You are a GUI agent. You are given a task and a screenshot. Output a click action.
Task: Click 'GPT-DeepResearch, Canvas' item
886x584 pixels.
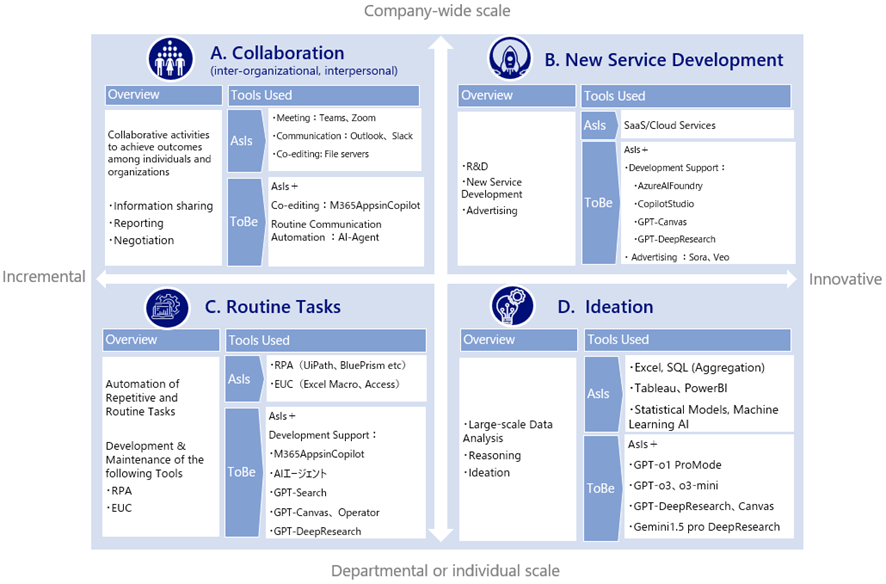[701, 507]
